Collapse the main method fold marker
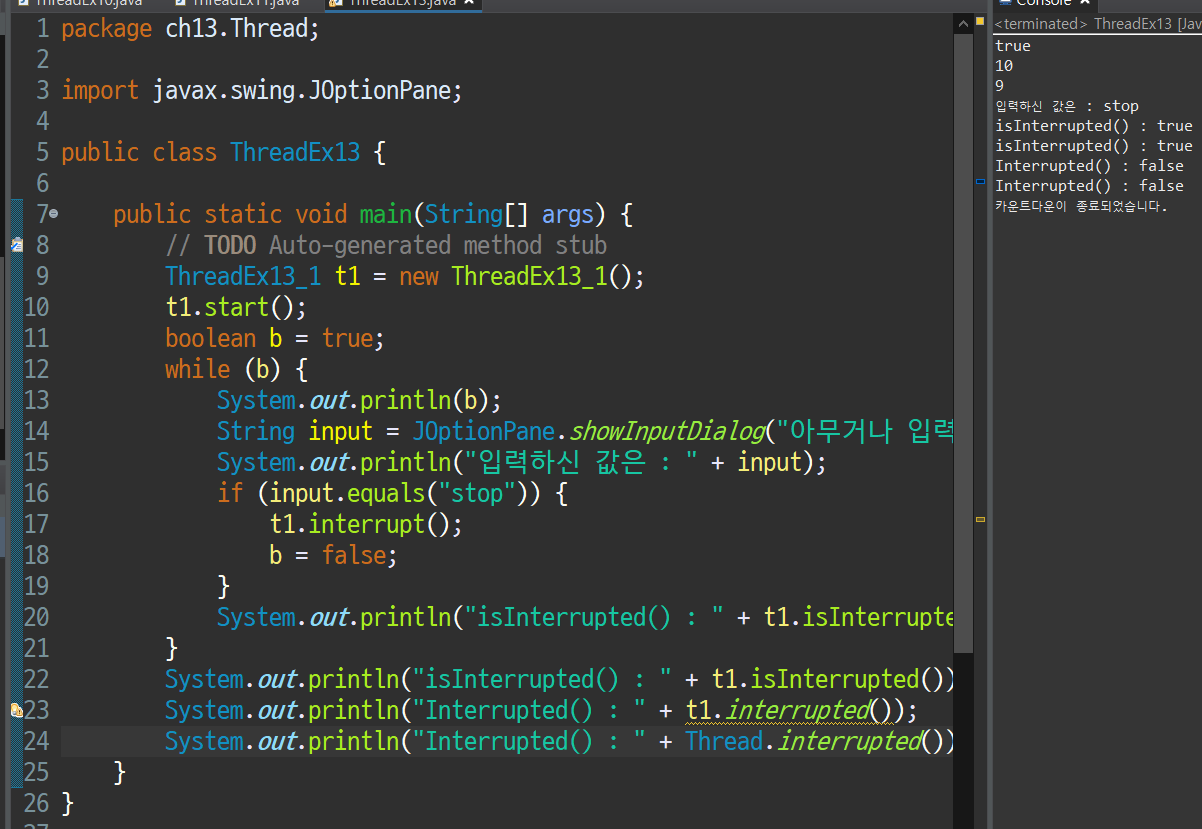1202x829 pixels. (53, 214)
